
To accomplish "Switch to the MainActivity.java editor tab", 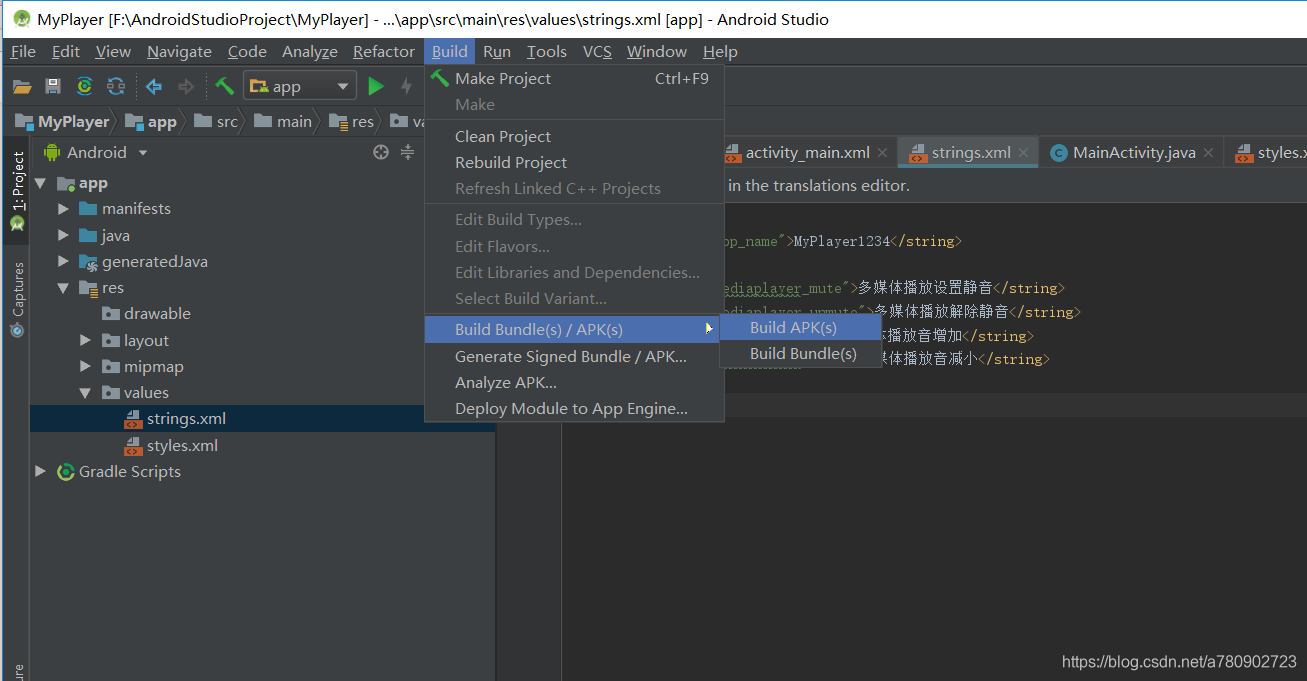I will tap(1133, 152).
